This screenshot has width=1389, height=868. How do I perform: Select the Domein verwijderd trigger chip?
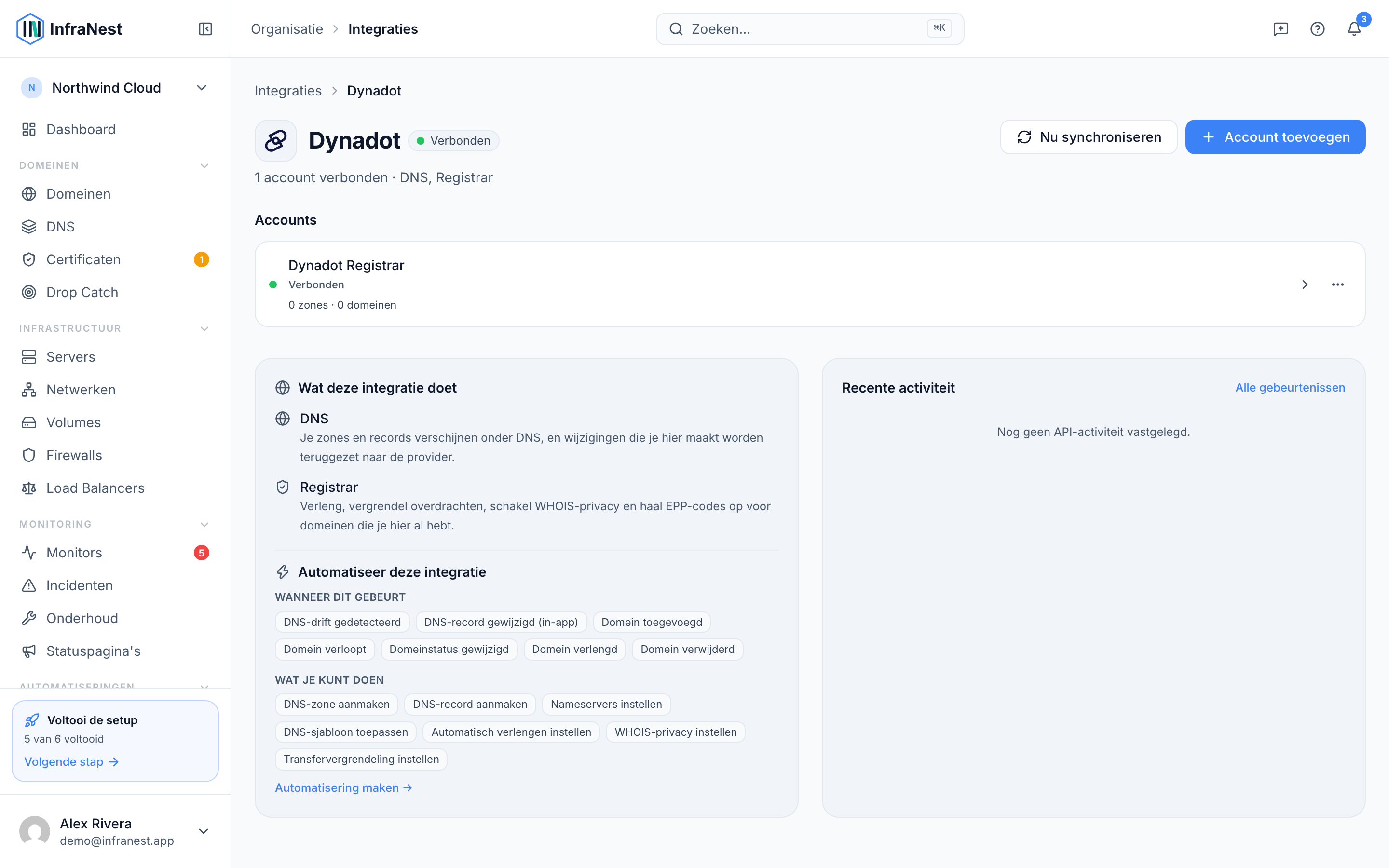(687, 649)
